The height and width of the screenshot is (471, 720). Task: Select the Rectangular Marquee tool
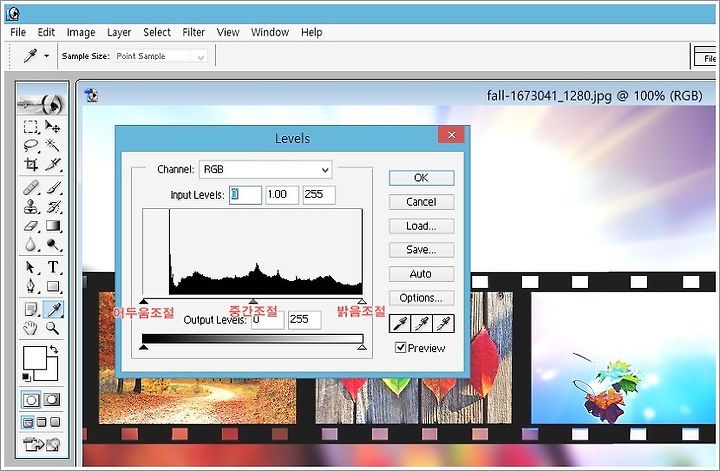(31, 126)
